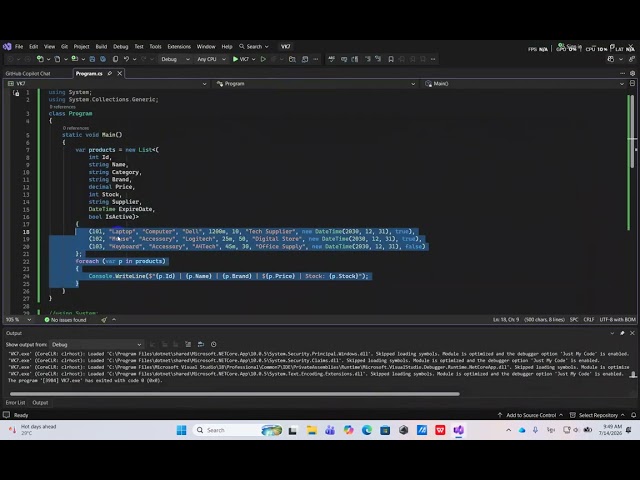
Task: Click the GitHub Copilot icon at top right
Action: tap(611, 59)
